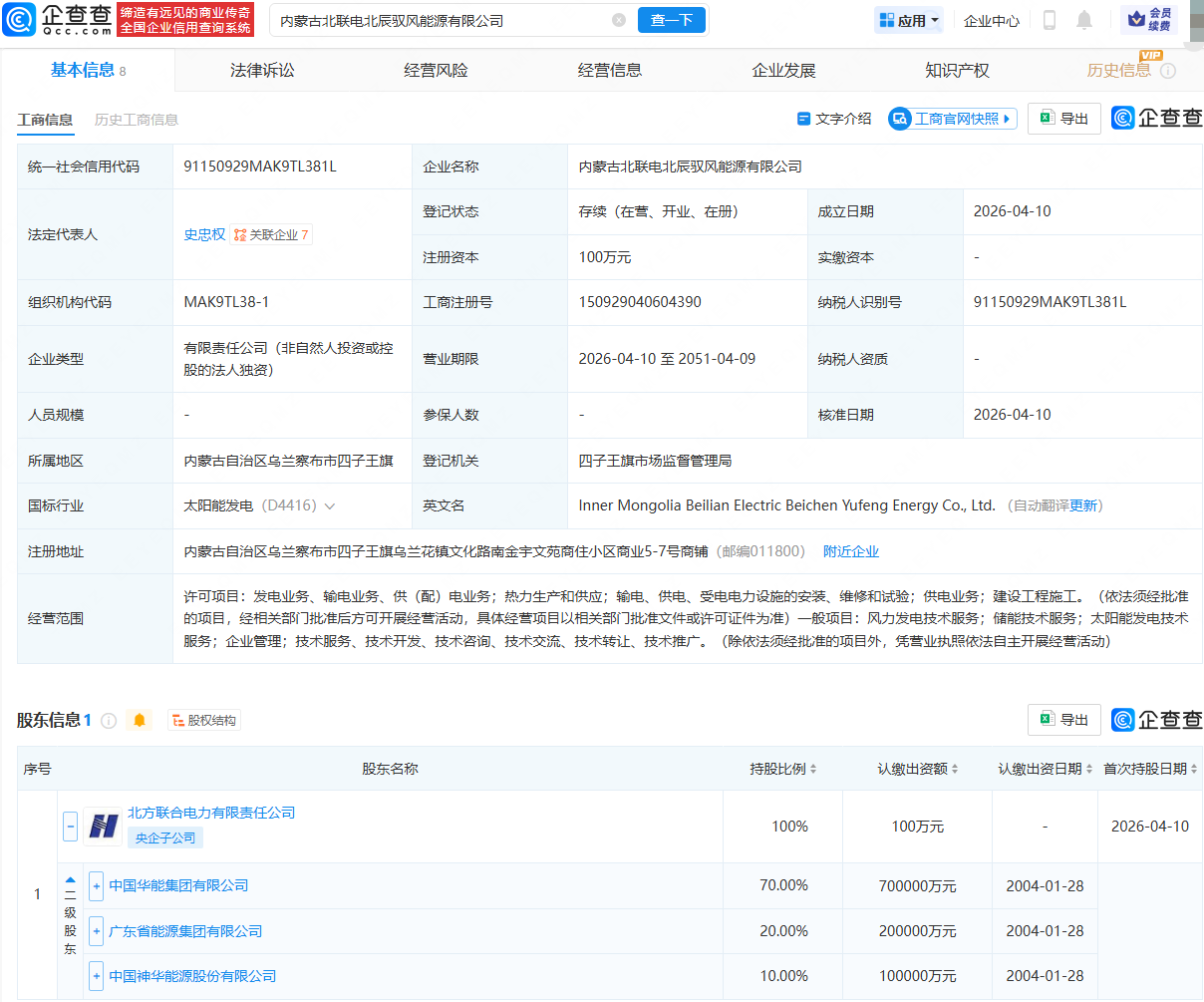Collapse 北方联合电力有限责任公司 shareholder details
Screen dimensions: 1204x1002
click(x=70, y=826)
